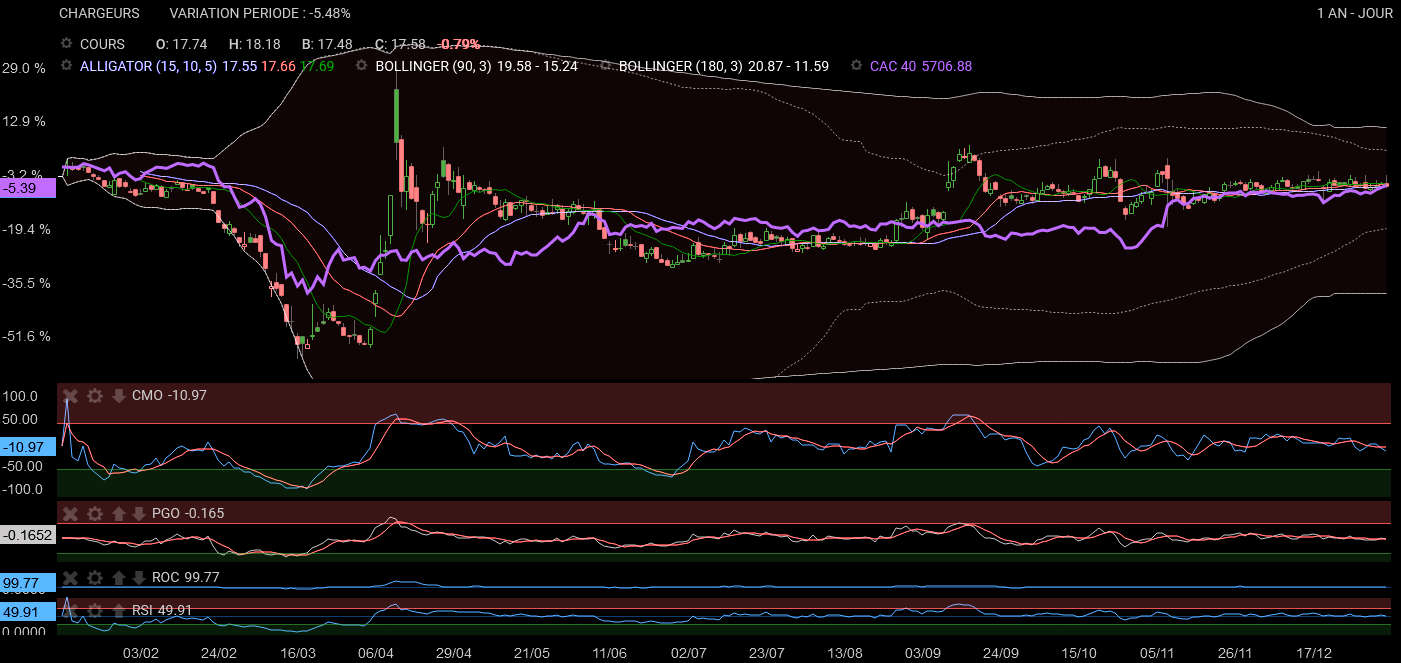Screen dimensions: 1401x663
Task: Open the CMO indicator settings gear
Action: coord(95,396)
